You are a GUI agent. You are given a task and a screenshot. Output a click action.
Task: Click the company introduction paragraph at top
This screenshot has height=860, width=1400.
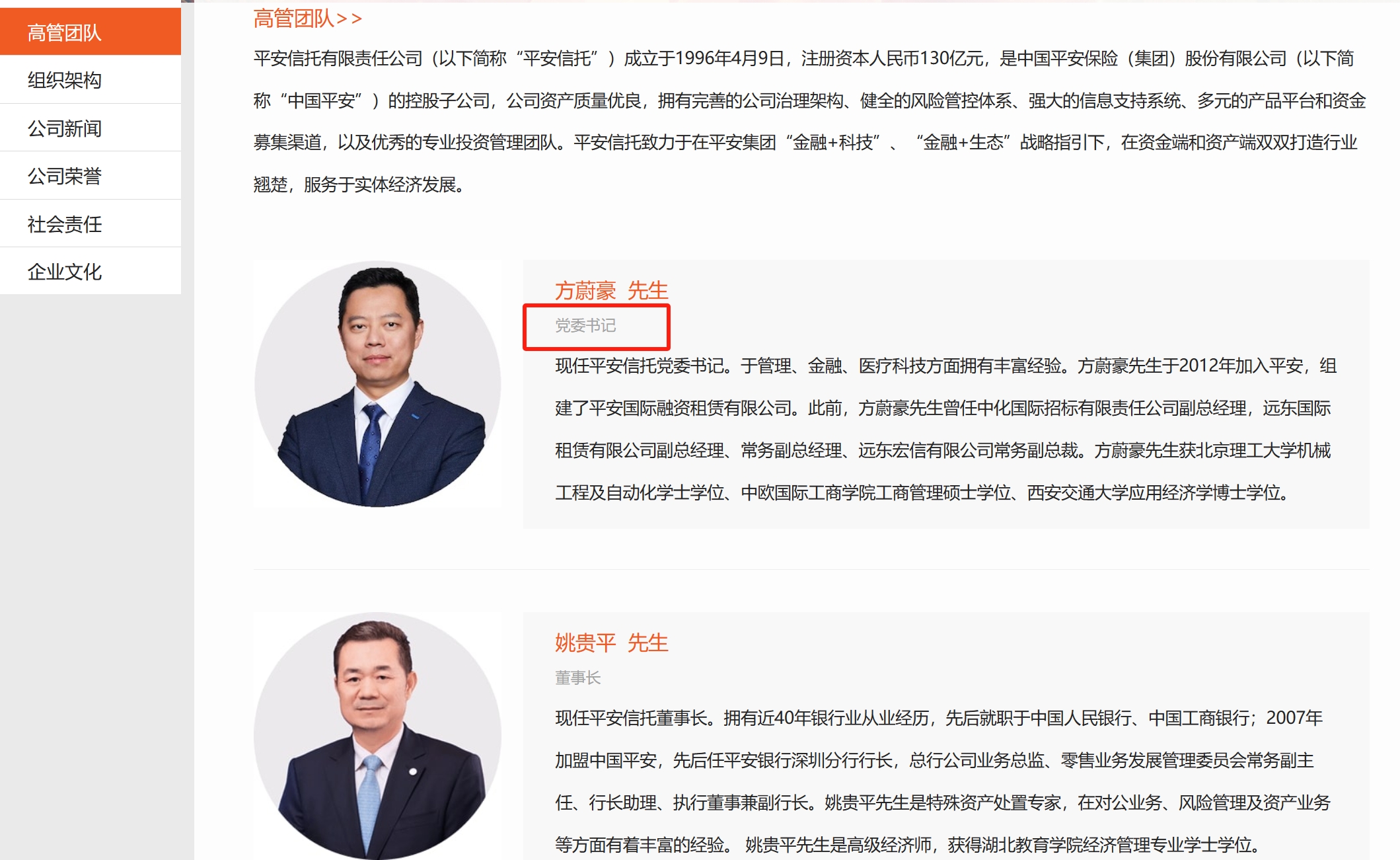click(x=810, y=122)
